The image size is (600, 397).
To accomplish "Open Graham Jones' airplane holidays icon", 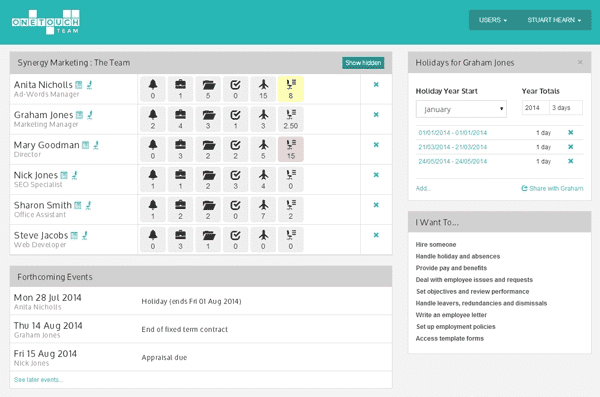I will tap(263, 119).
